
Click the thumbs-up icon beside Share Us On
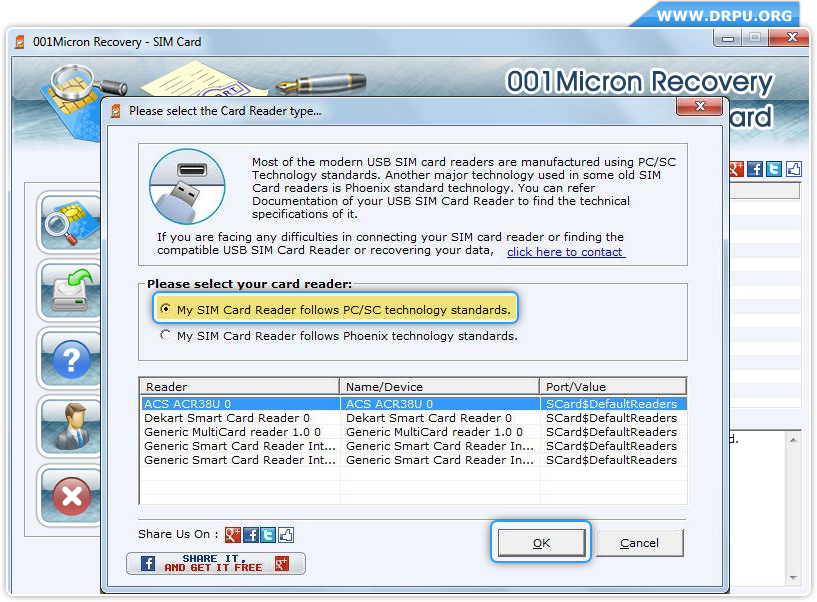pyautogui.click(x=286, y=535)
